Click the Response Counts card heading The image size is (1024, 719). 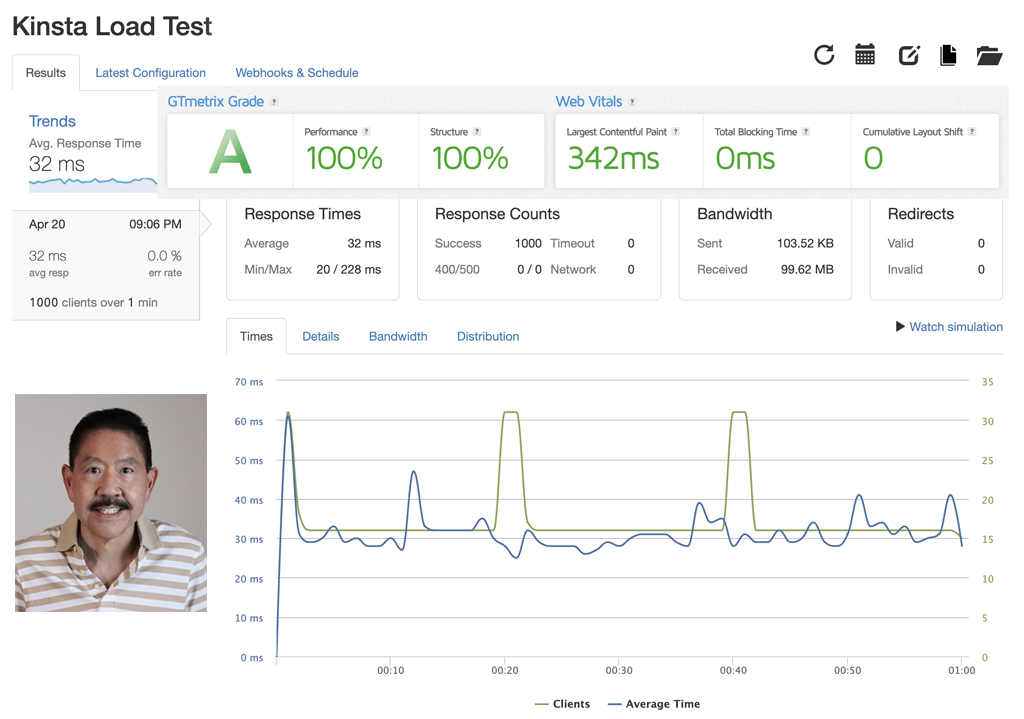click(497, 214)
